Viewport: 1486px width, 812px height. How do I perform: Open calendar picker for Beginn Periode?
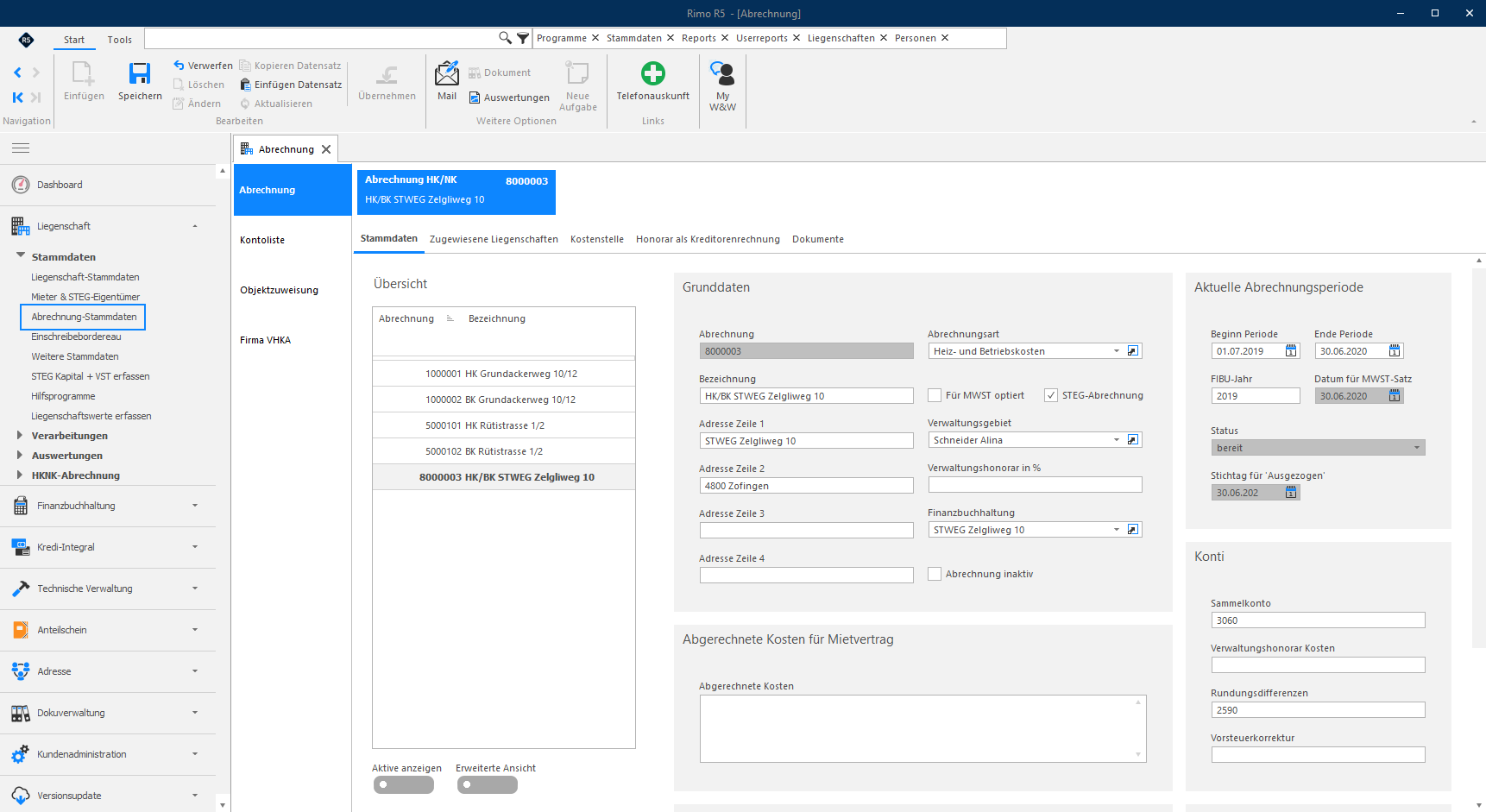[x=1291, y=351]
